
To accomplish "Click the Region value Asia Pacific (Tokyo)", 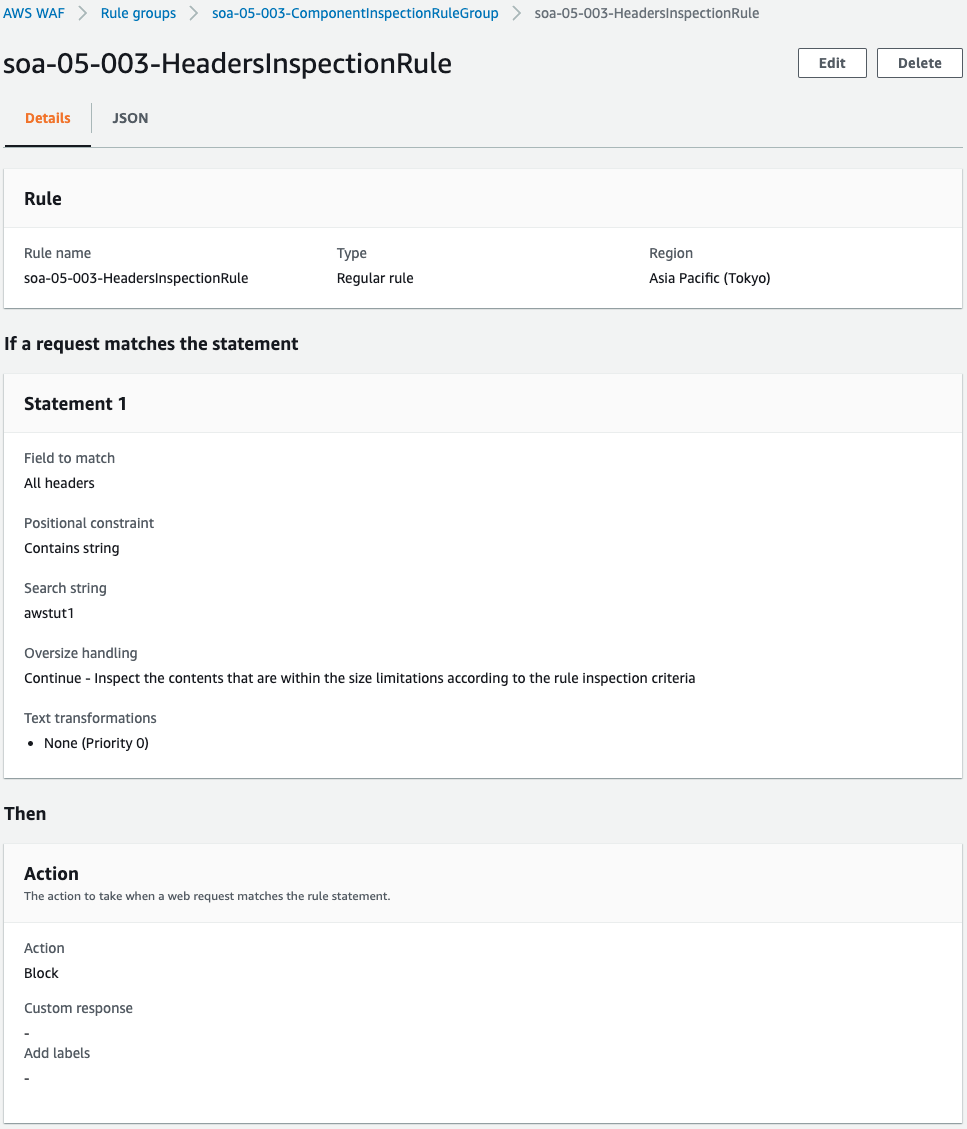I will click(x=710, y=278).
